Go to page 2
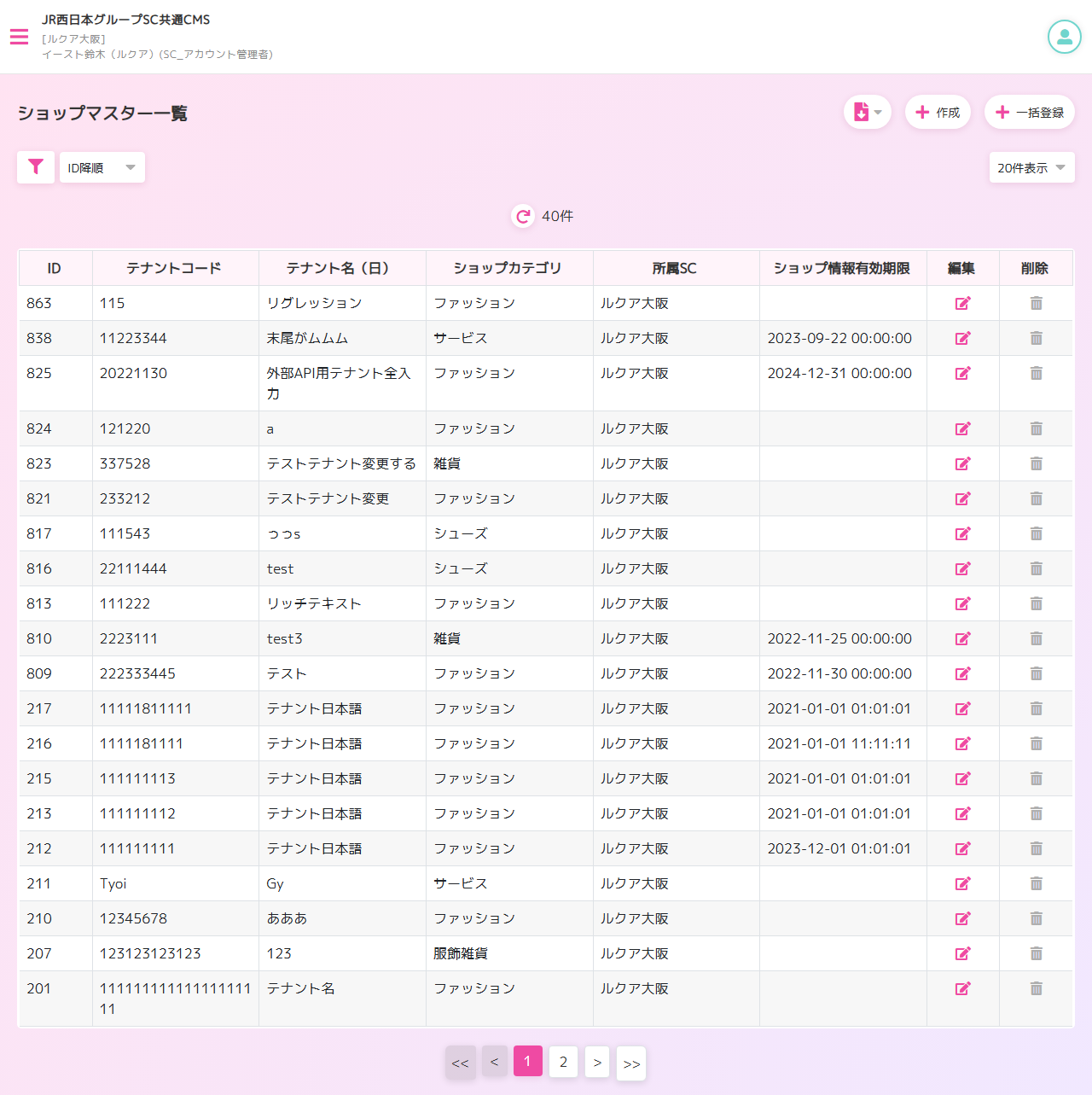Image resolution: width=1092 pixels, height=1095 pixels. (563, 1062)
